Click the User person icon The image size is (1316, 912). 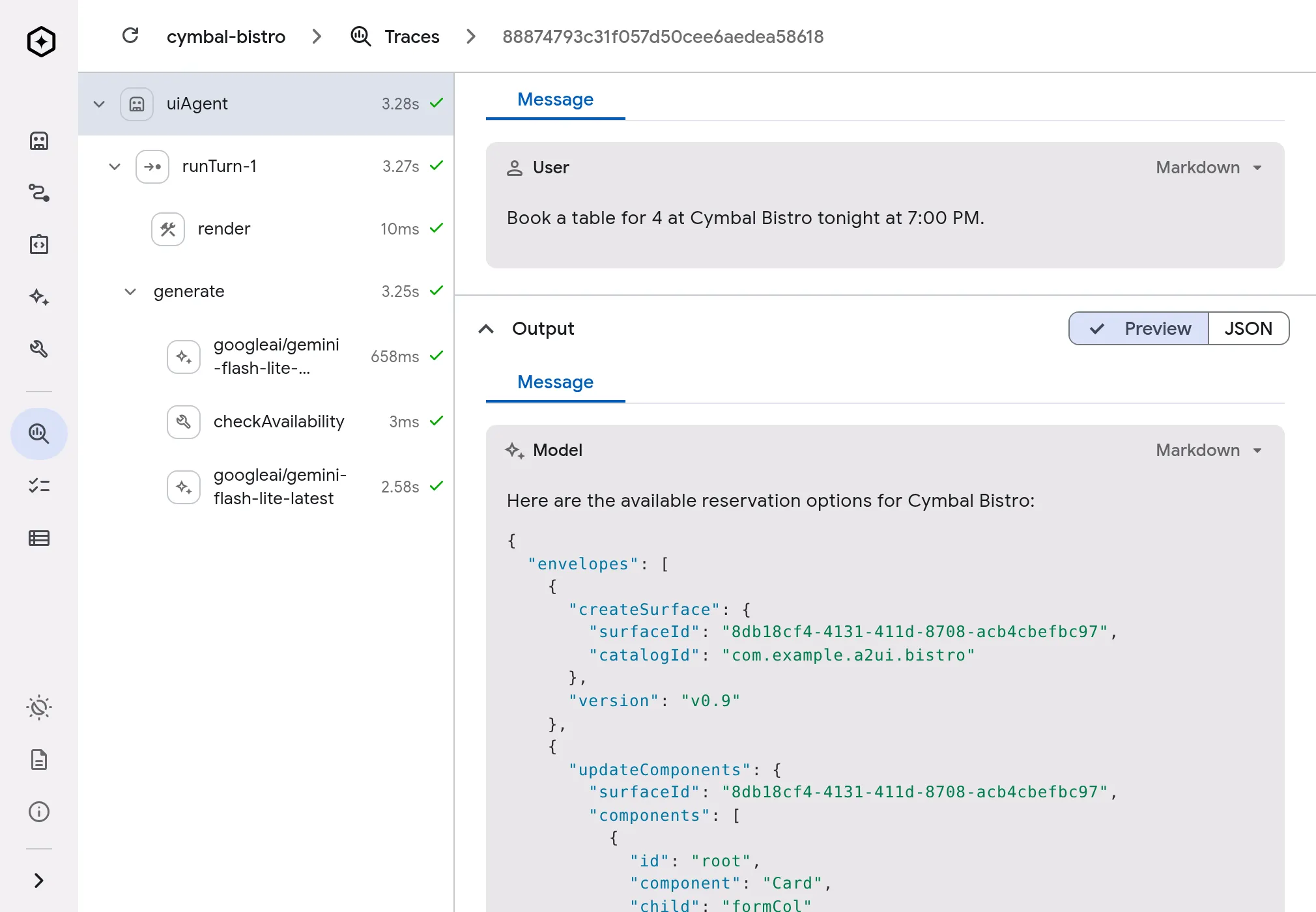(x=515, y=168)
